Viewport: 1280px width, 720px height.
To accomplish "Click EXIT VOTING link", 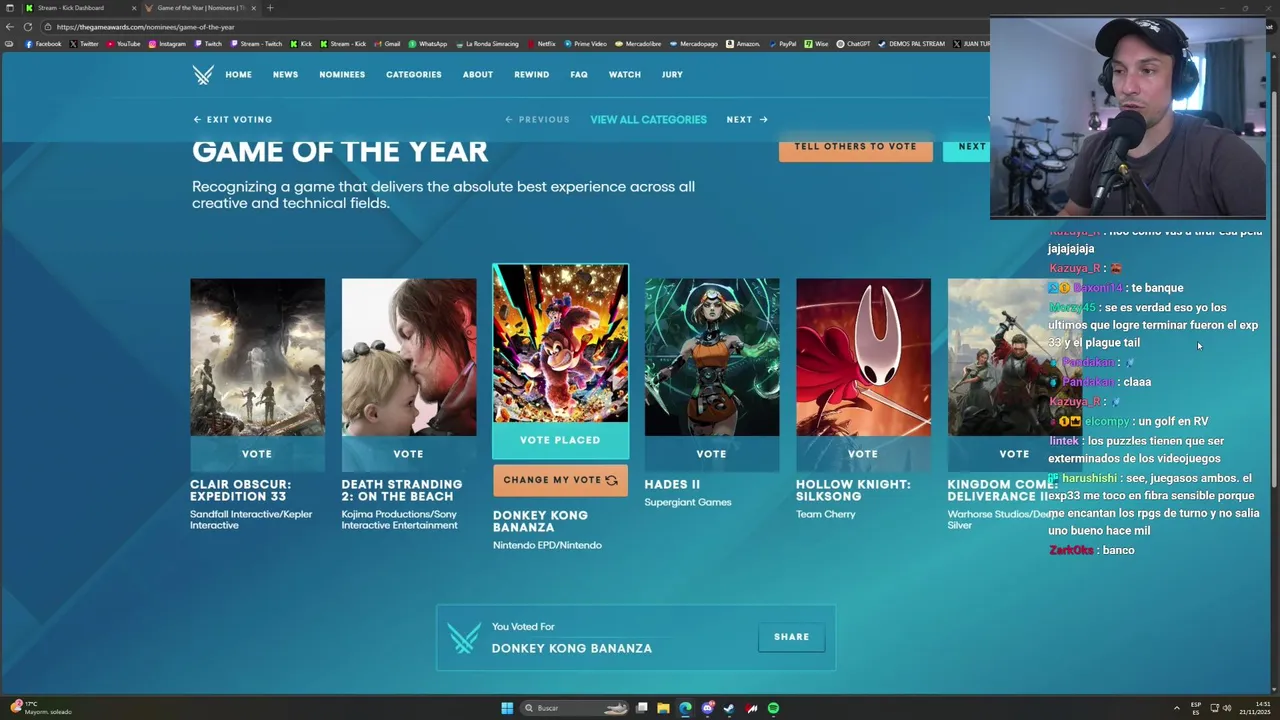I will click(233, 120).
